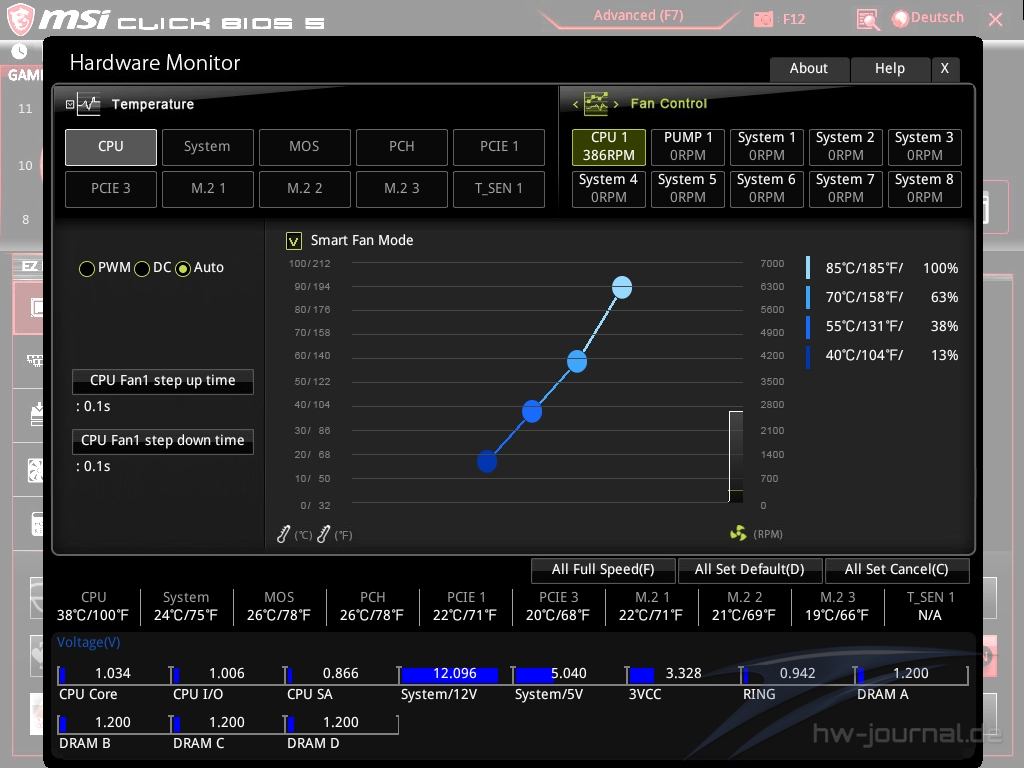Select the System 1 fan header
This screenshot has height=768, width=1024.
coord(767,147)
